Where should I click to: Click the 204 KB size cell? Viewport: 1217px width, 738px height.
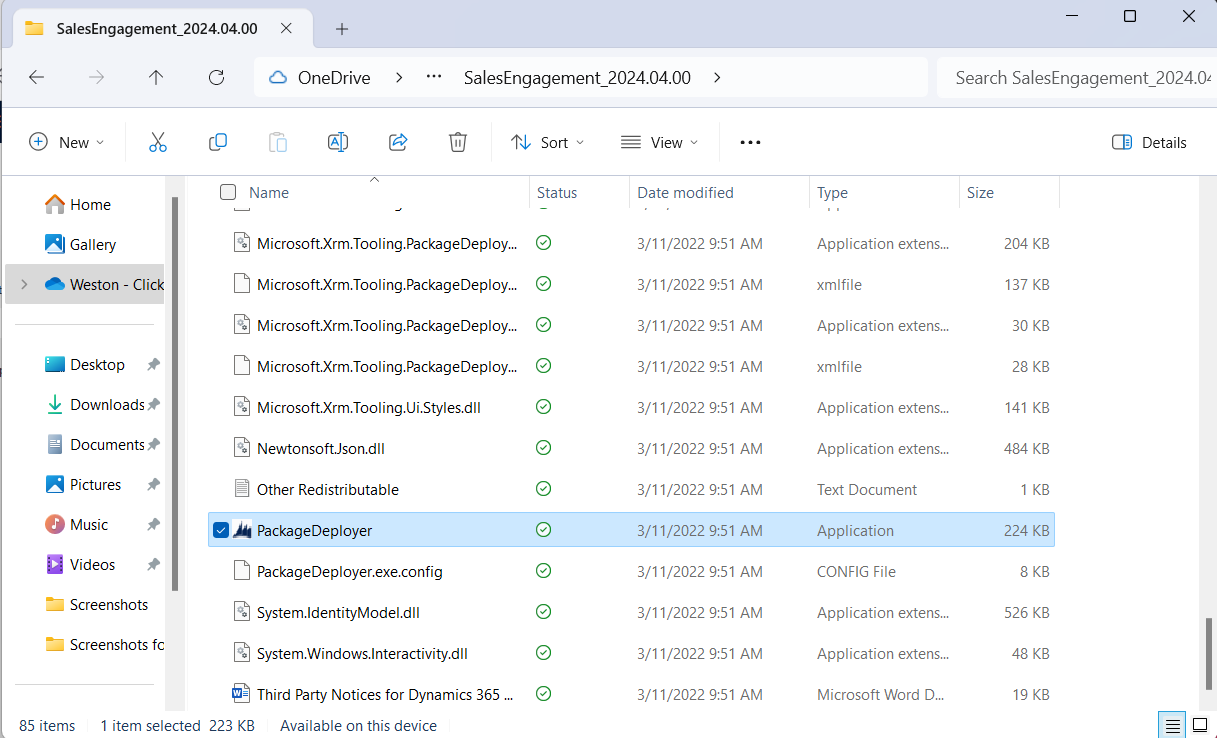[x=1026, y=243]
